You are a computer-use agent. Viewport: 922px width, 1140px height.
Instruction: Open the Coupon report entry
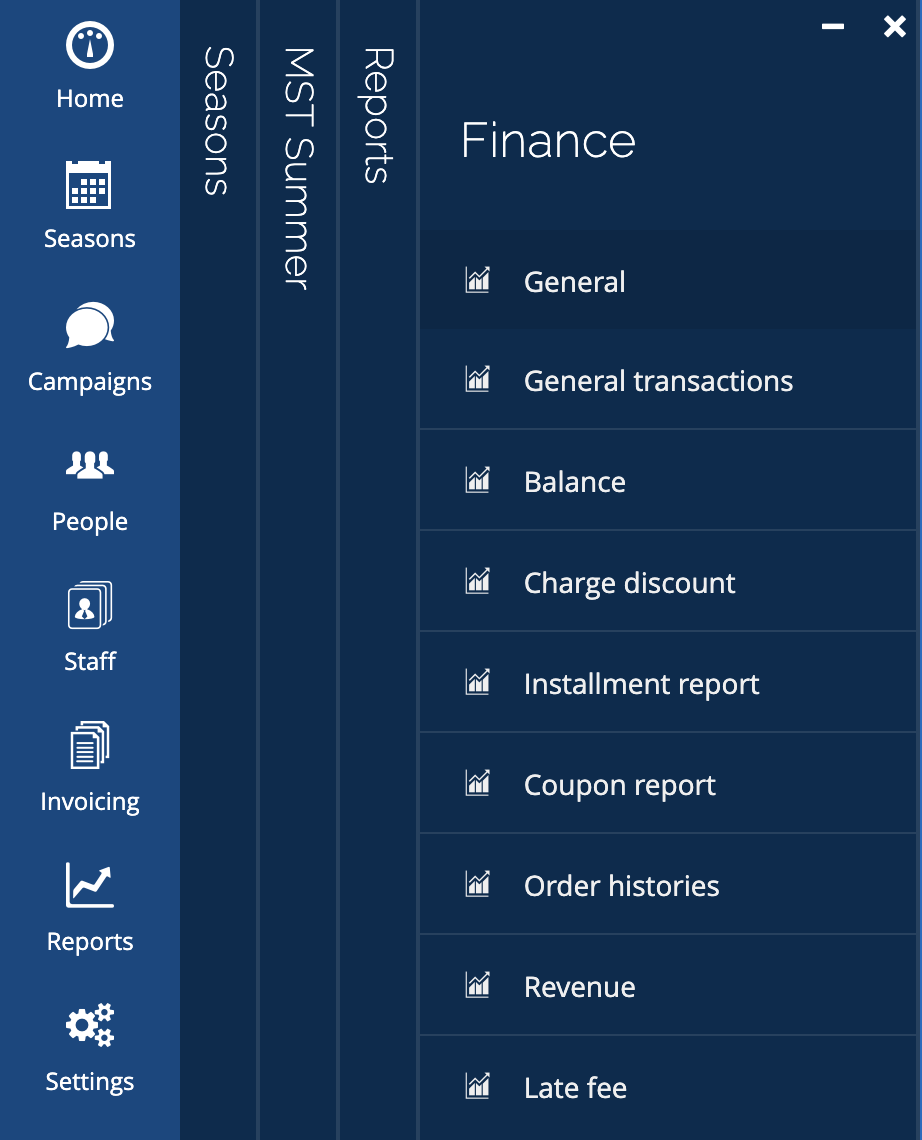coord(619,785)
